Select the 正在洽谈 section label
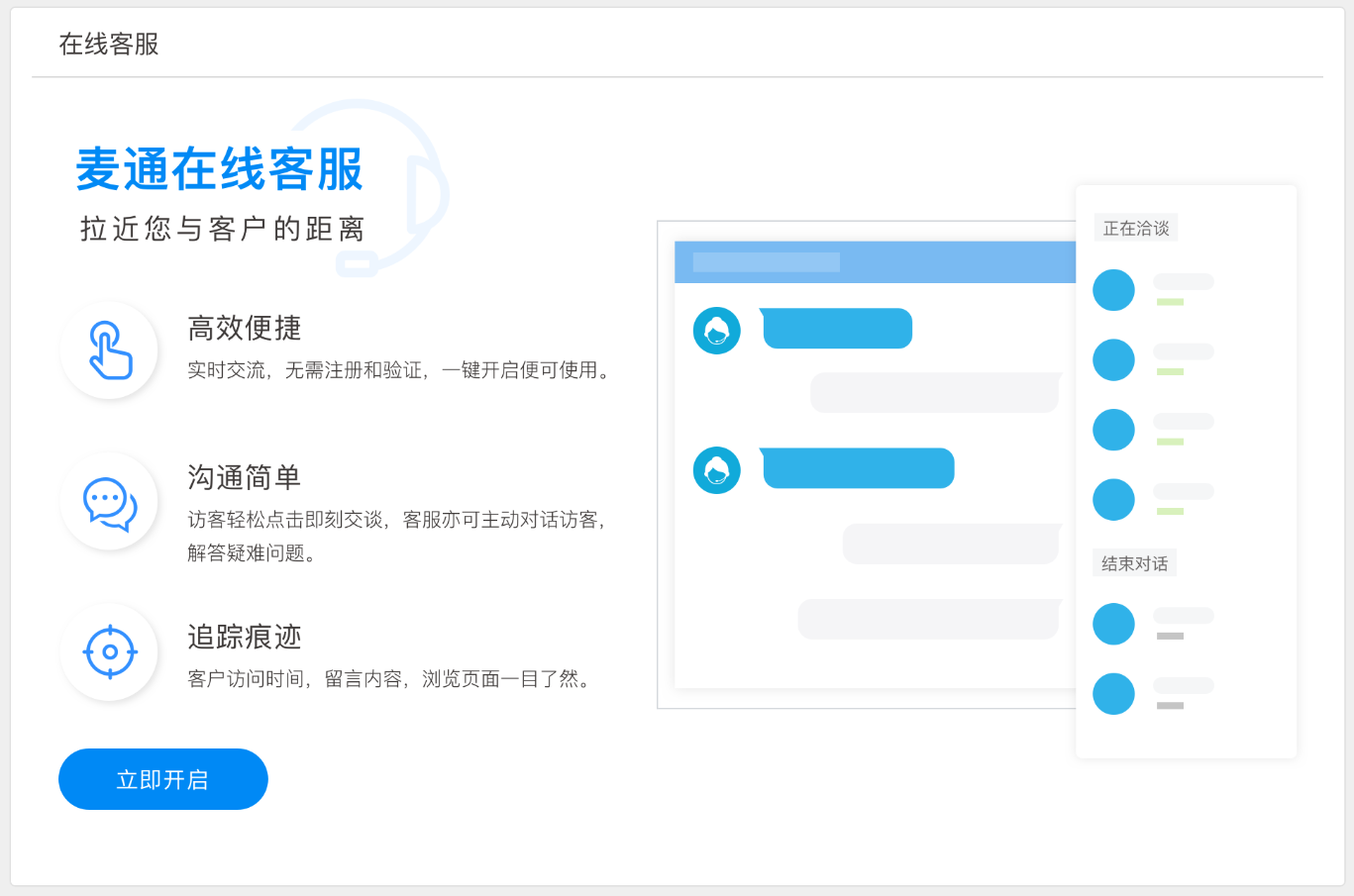1354x896 pixels. pos(1136,229)
